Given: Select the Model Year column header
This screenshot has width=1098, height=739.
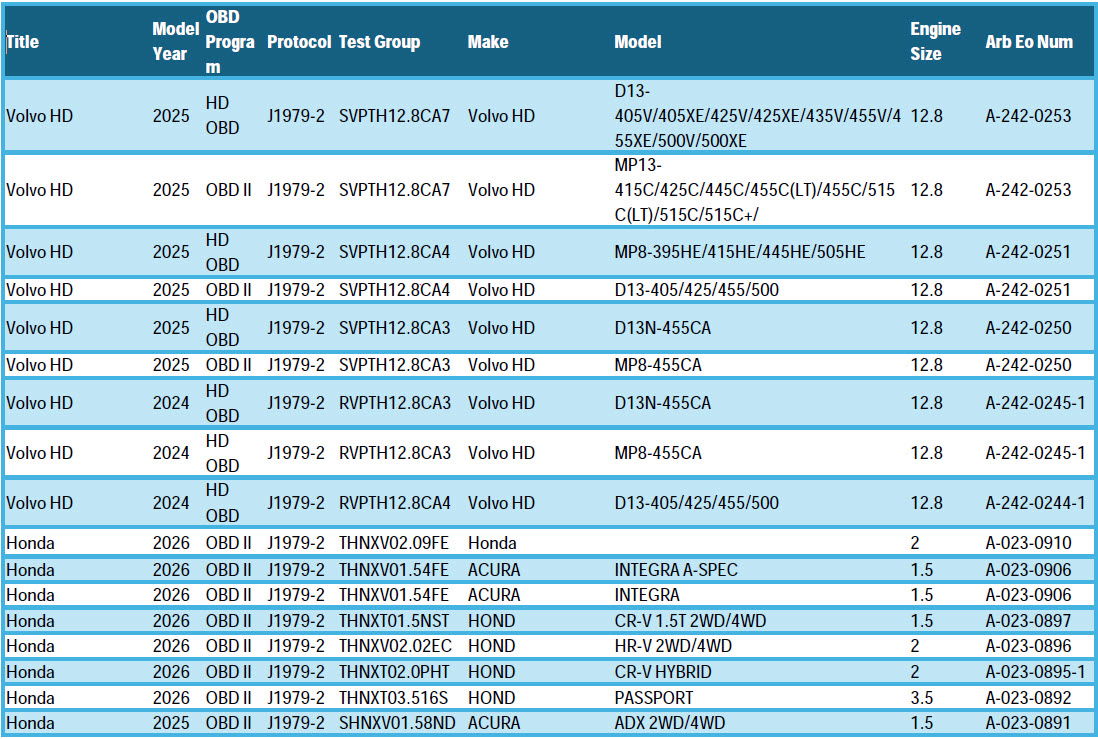Looking at the screenshot, I should [x=170, y=42].
